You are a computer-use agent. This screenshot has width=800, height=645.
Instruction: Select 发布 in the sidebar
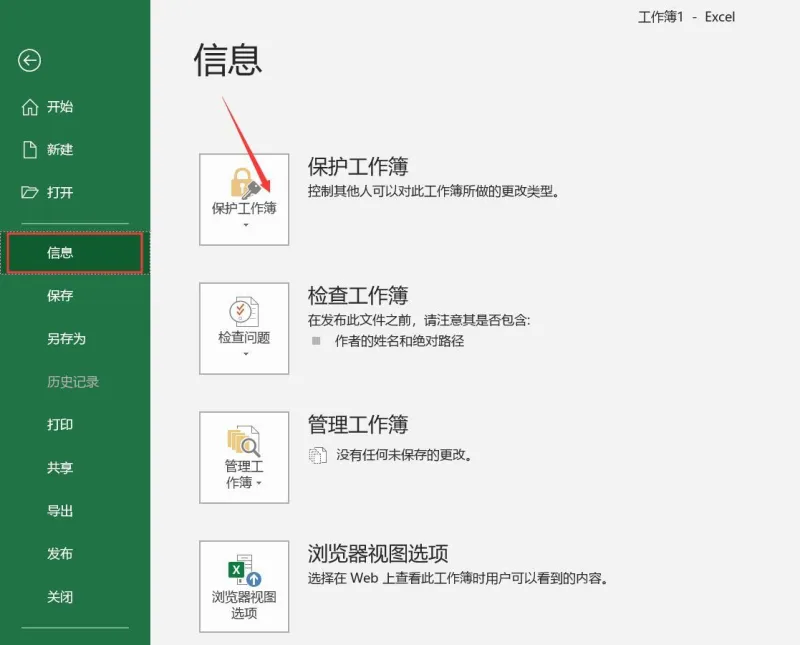point(60,554)
